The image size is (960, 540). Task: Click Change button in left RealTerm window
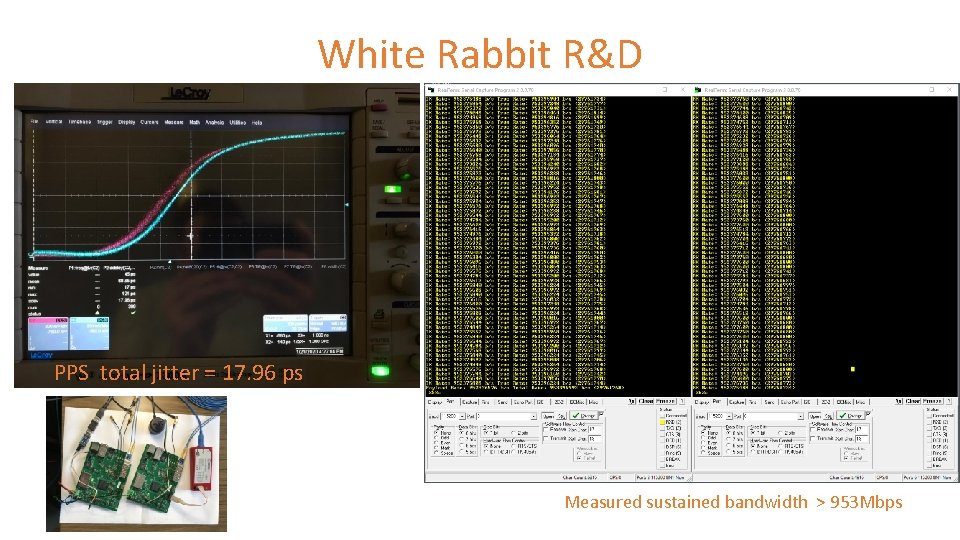pyautogui.click(x=584, y=415)
